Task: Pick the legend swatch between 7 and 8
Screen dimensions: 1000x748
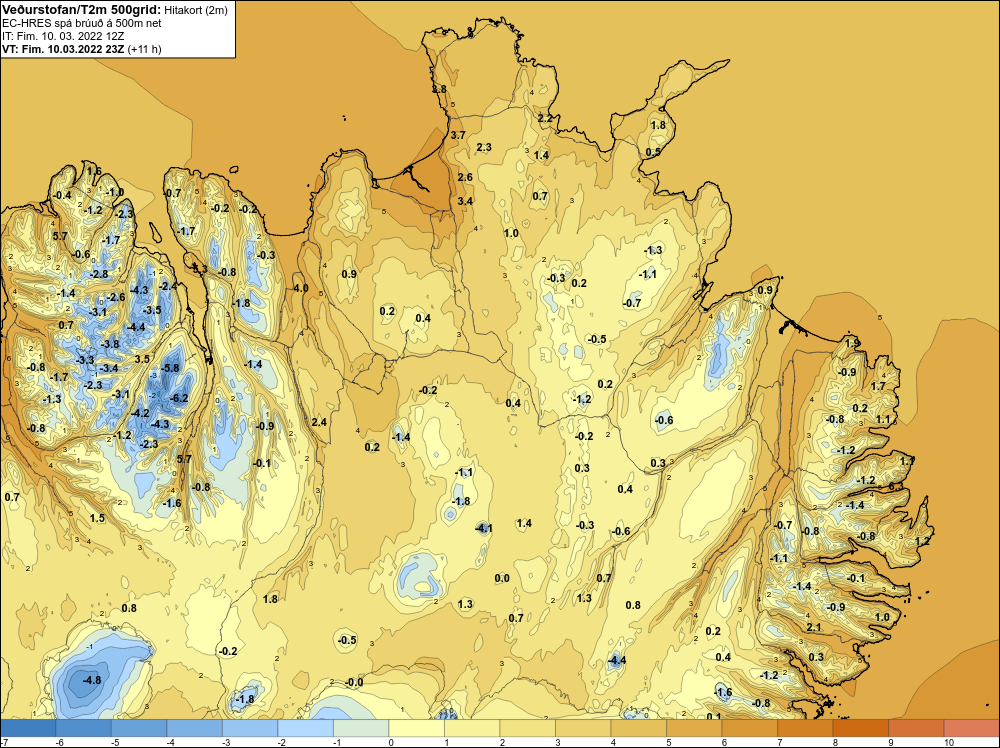Action: pos(805,728)
